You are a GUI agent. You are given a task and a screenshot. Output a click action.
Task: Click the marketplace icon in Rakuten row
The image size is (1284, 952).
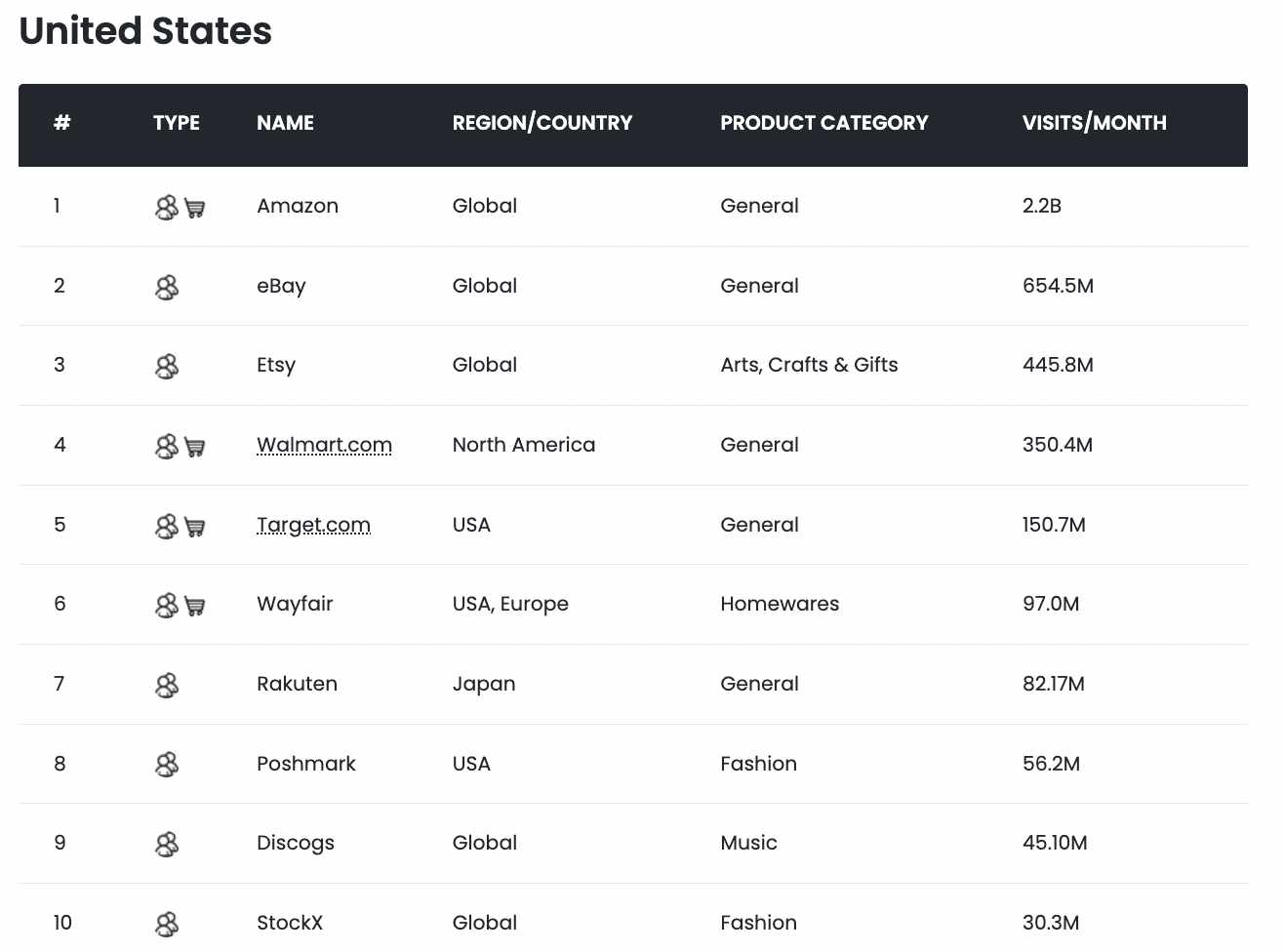[x=167, y=685]
